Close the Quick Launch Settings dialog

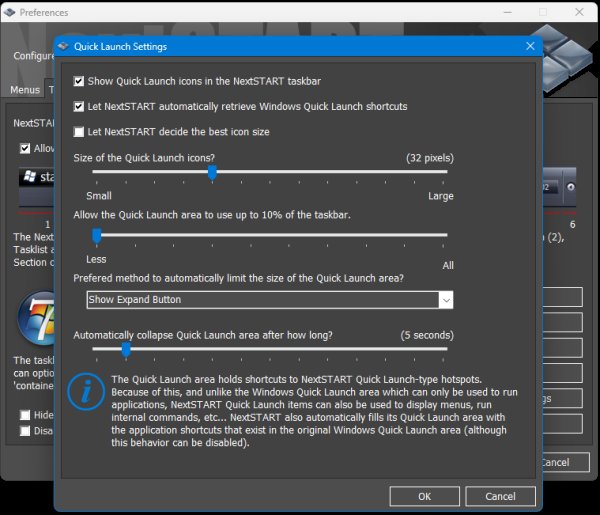click(x=530, y=46)
